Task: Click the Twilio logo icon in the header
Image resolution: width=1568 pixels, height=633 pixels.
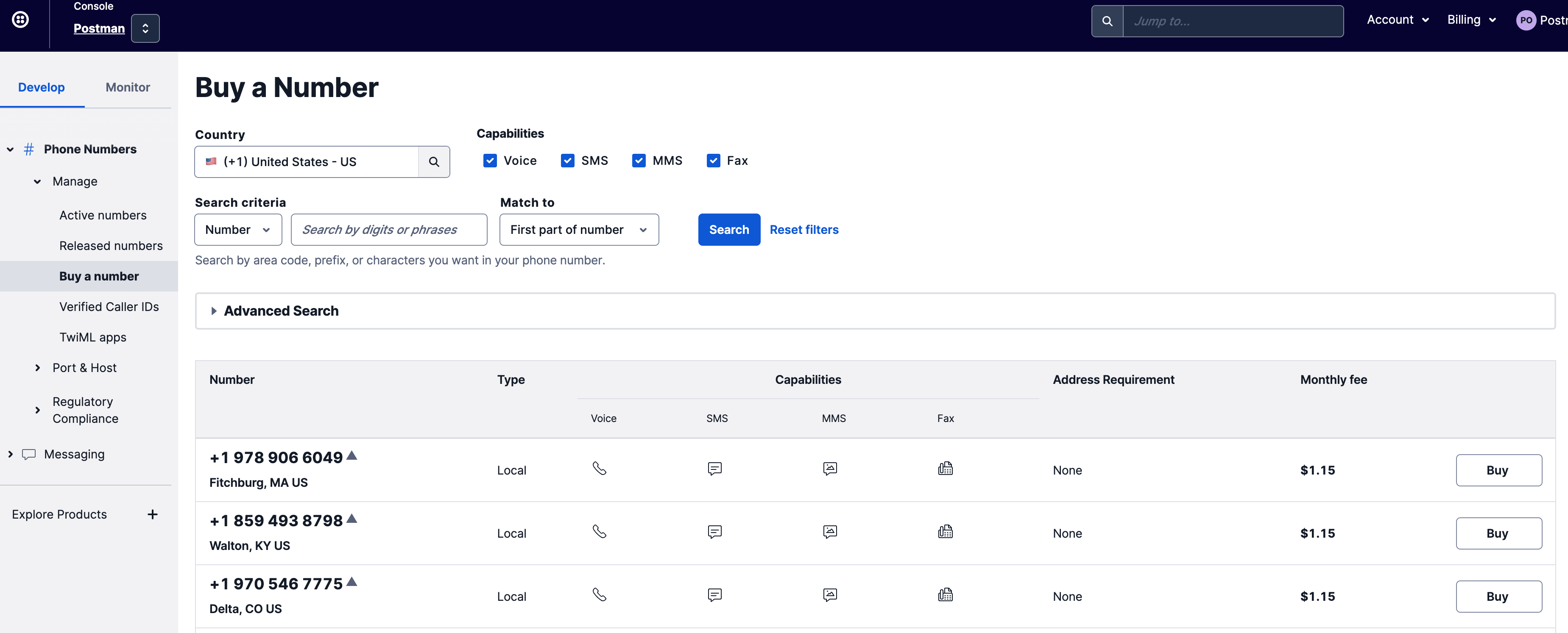Action: point(20,20)
